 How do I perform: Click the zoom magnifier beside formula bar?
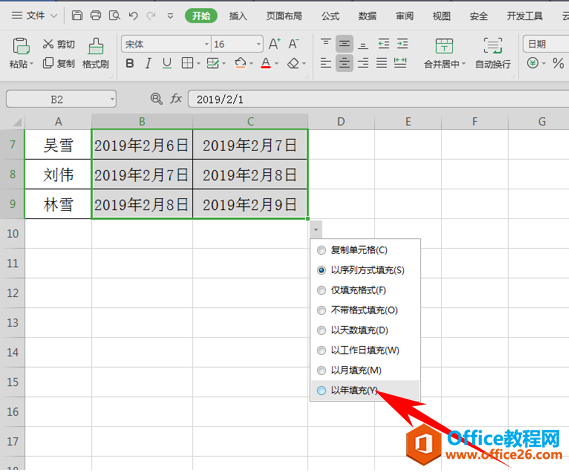coord(156,99)
